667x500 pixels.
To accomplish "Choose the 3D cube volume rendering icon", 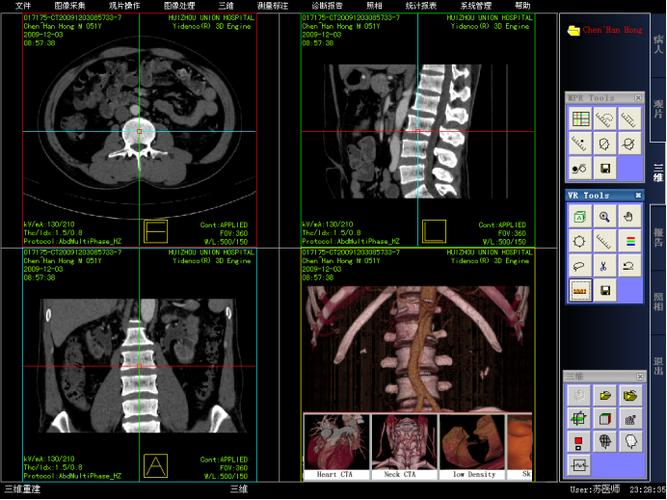I will point(604,419).
